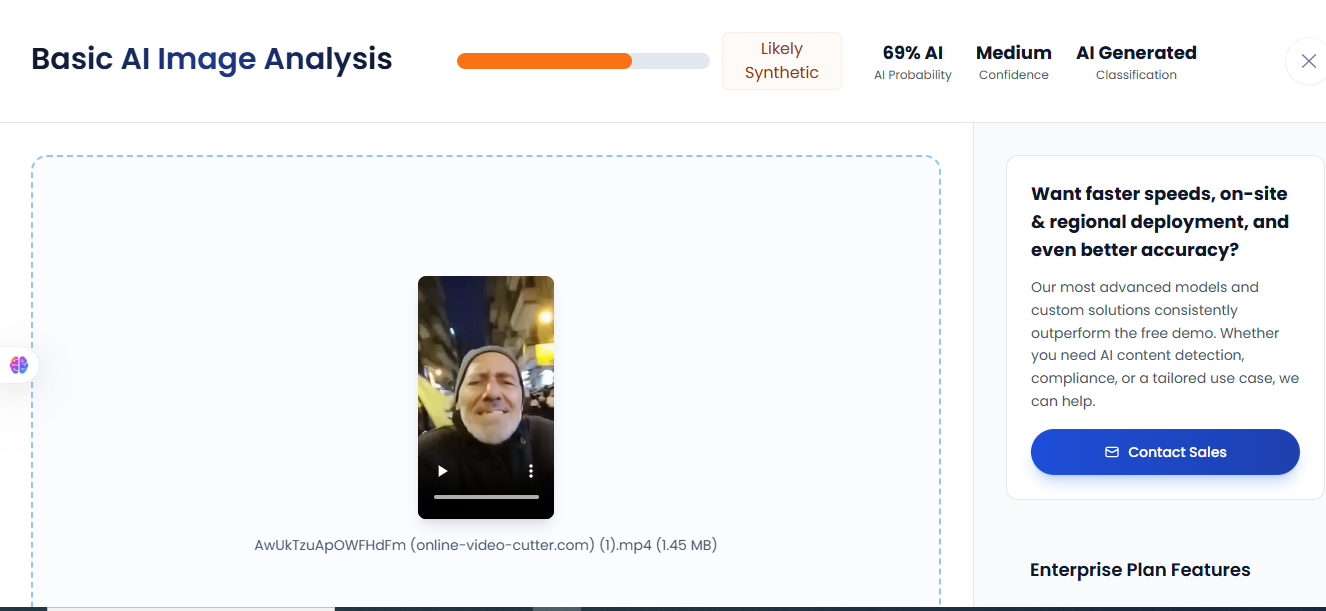Click the Basic AI Image Analysis title
Viewport: 1326px width, 611px height.
click(x=212, y=59)
